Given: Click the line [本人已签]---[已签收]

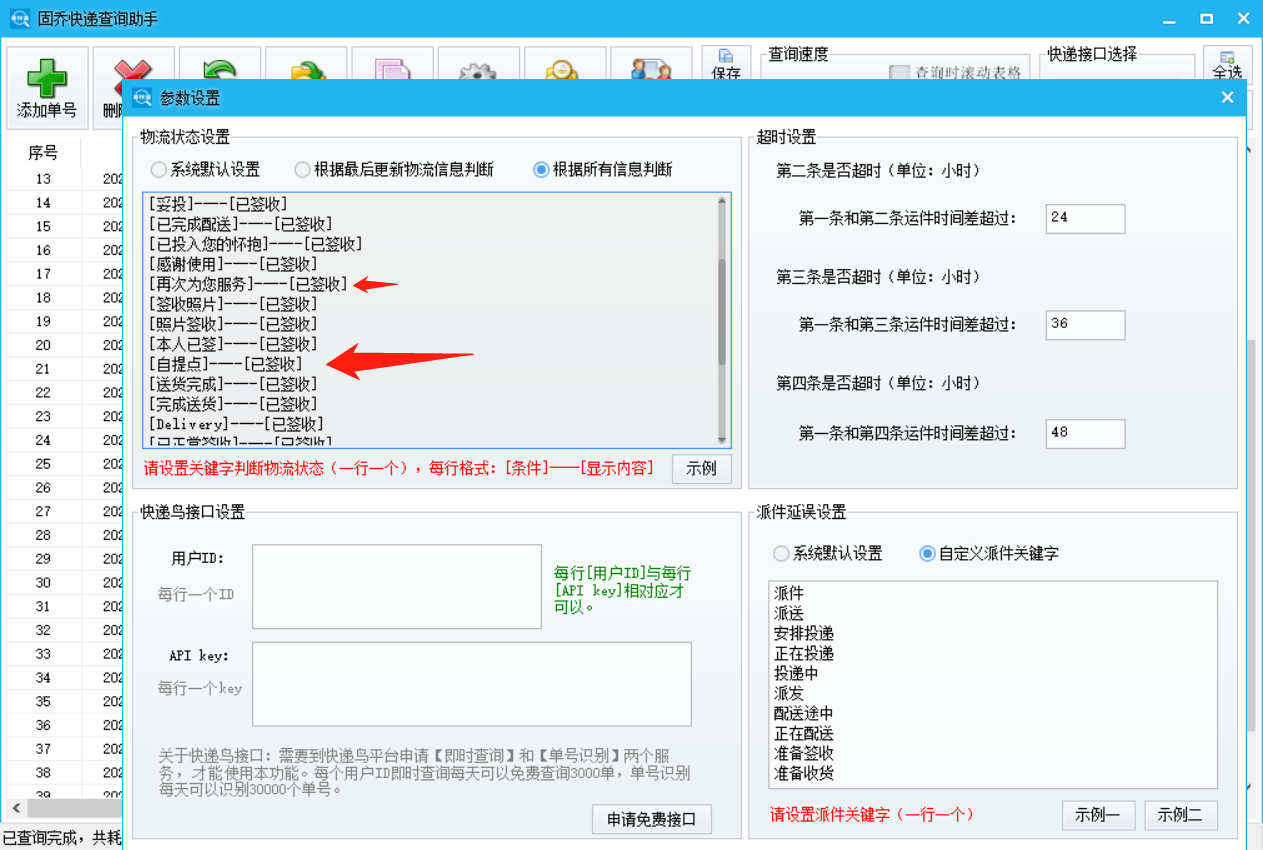Looking at the screenshot, I should [233, 344].
